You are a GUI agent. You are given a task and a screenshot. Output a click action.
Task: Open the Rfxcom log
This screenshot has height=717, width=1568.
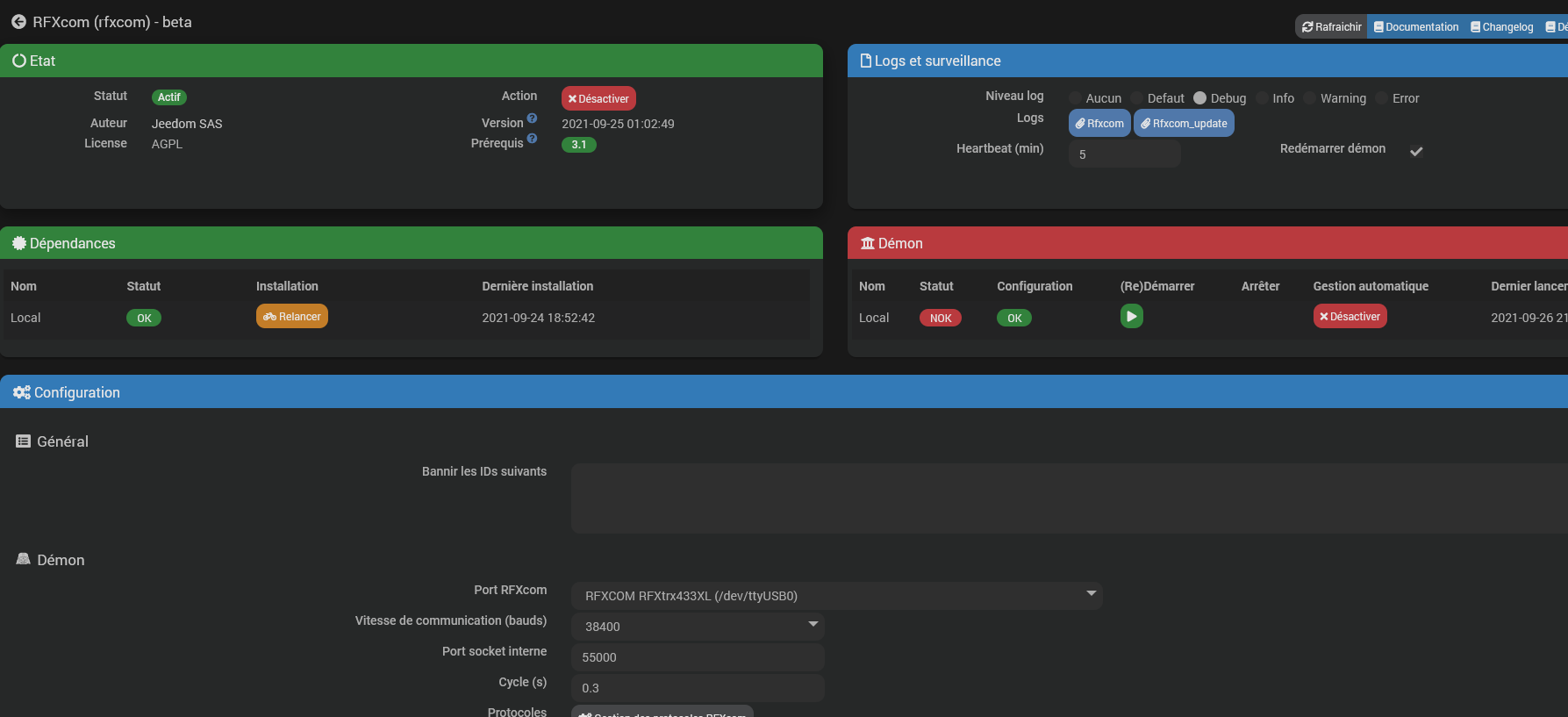(x=1099, y=123)
